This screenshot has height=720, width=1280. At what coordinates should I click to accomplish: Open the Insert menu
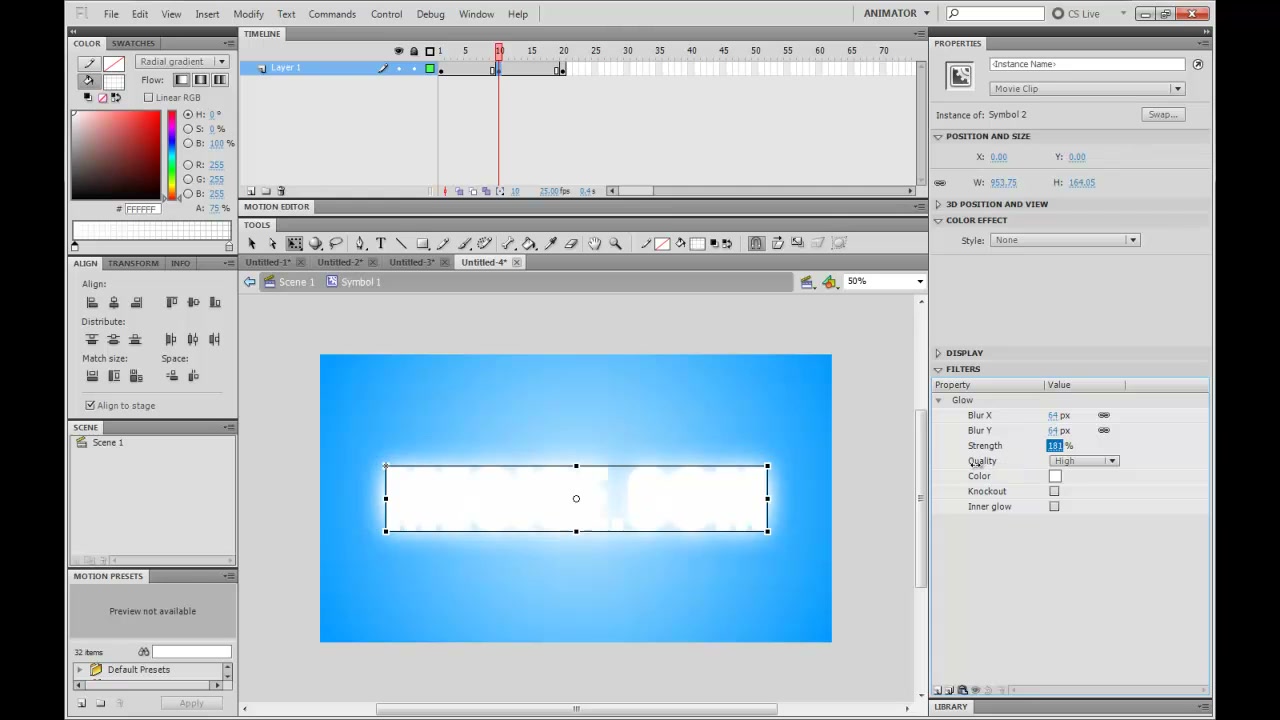coord(207,14)
